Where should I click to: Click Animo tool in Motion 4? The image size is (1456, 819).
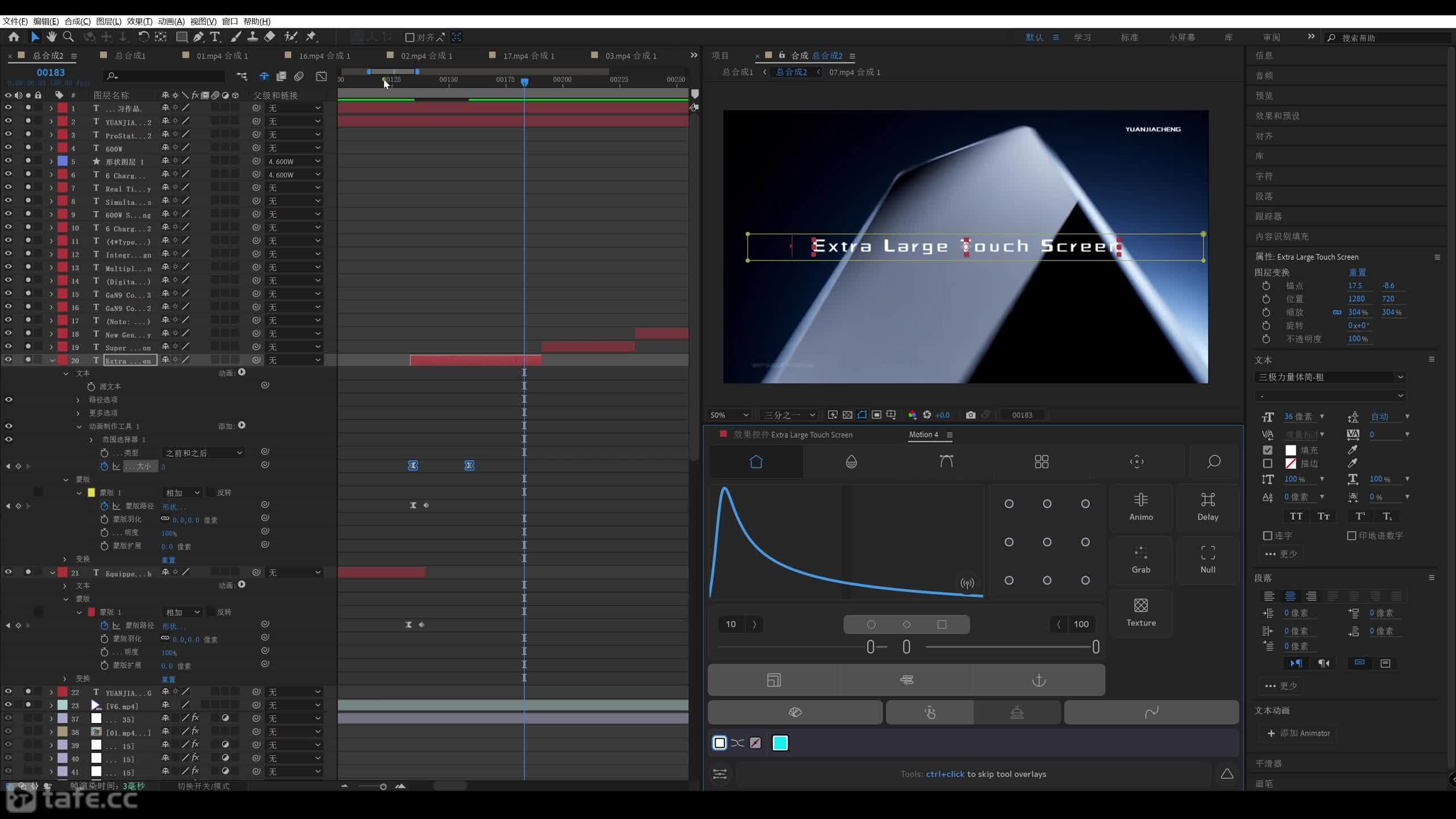pos(1141,507)
